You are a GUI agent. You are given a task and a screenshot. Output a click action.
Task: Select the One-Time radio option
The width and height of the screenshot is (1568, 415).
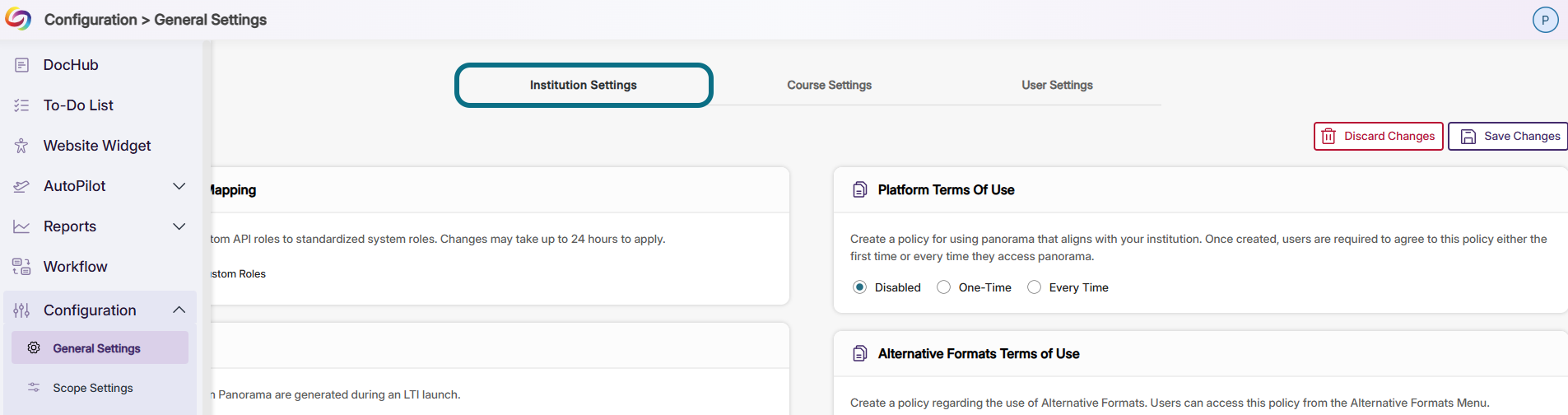pos(944,287)
